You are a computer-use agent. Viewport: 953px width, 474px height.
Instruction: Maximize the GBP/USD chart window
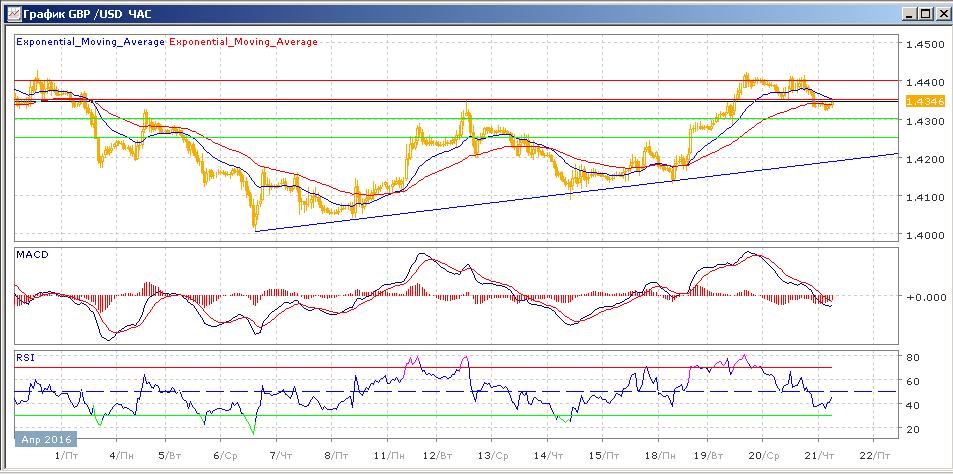[924, 13]
